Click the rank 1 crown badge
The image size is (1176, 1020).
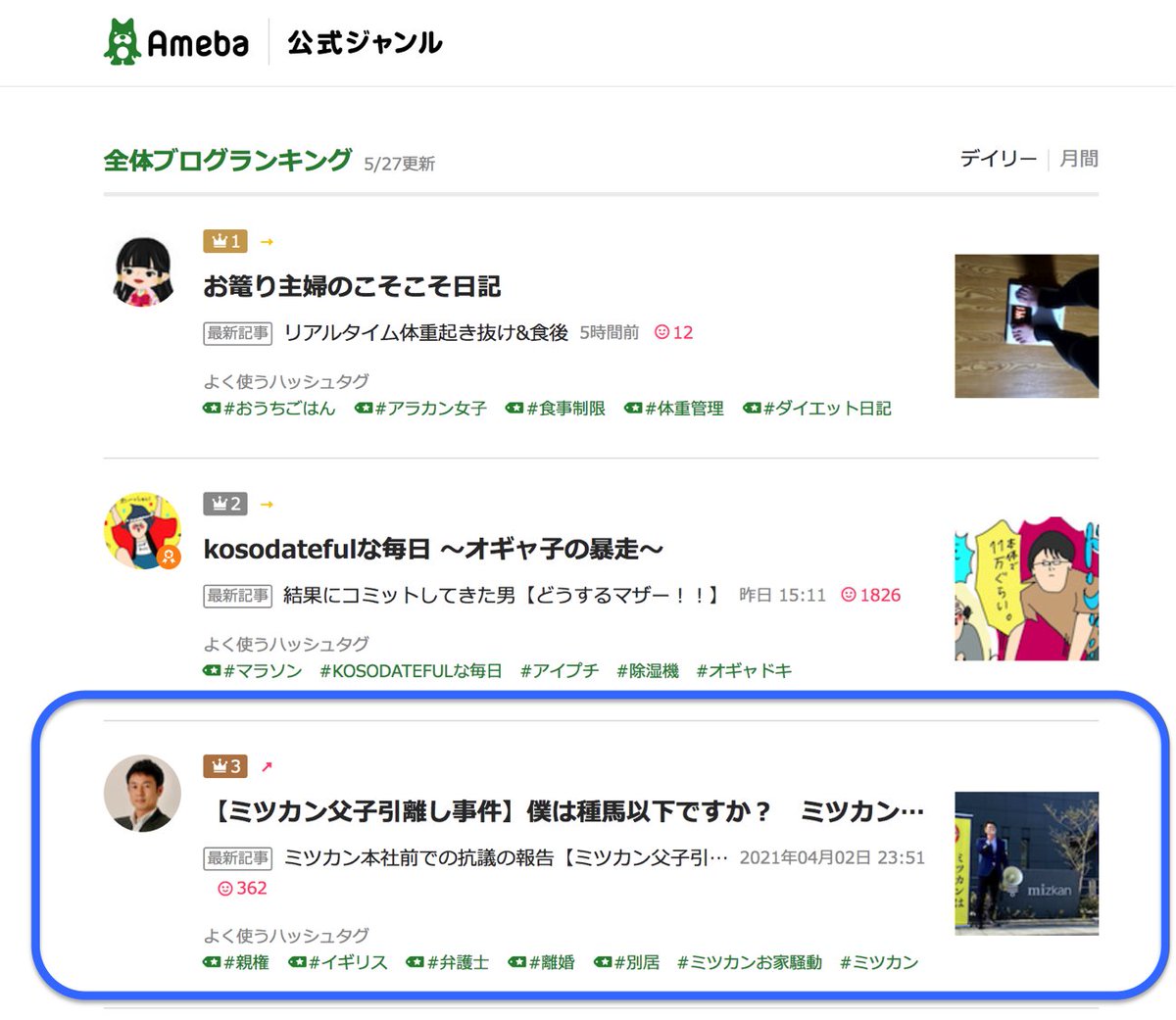point(224,241)
